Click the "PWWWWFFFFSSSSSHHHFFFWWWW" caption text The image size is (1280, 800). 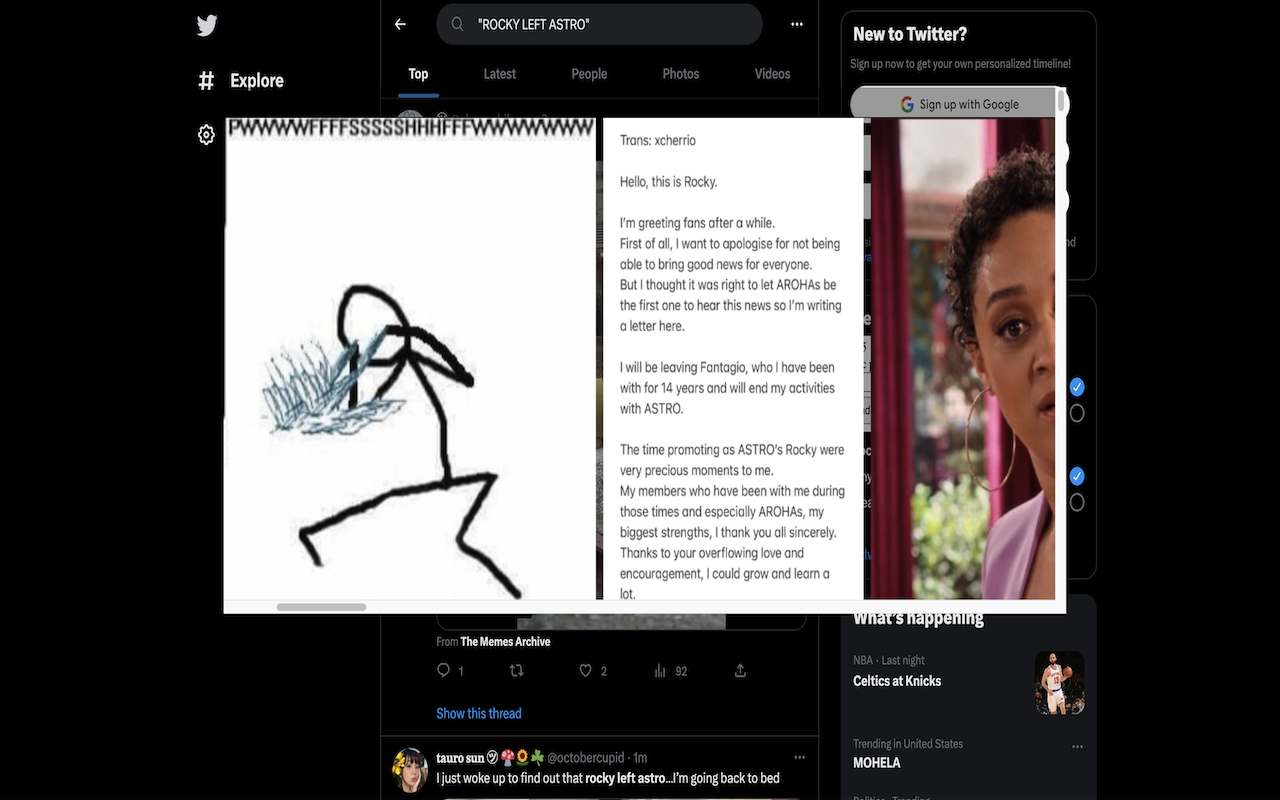click(x=411, y=128)
